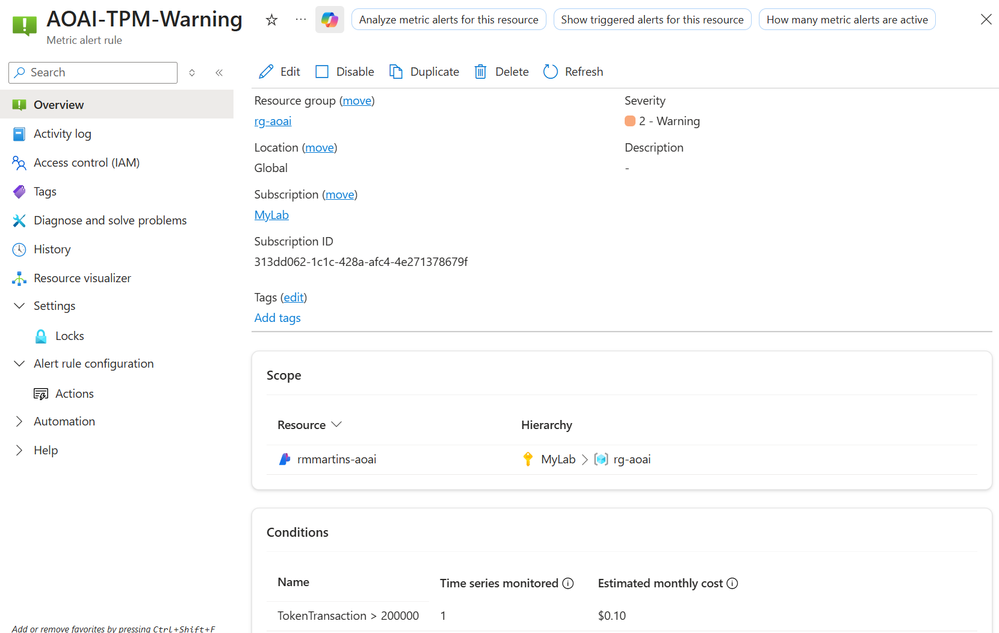Click the Overview alert icon in sidebar
Image resolution: width=999 pixels, height=633 pixels.
point(19,105)
